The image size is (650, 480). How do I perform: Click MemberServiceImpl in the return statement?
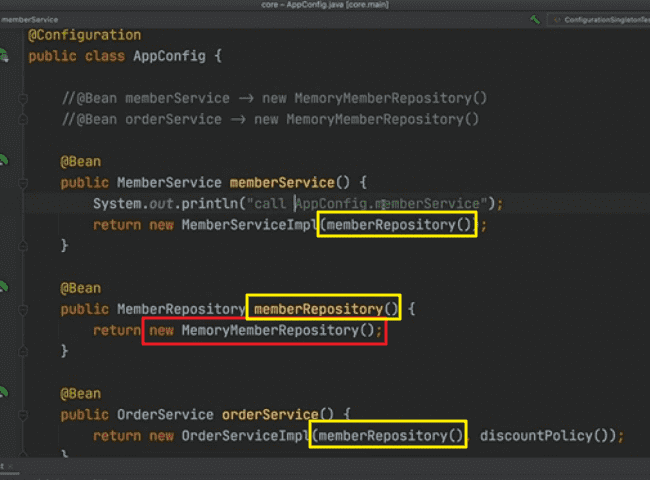point(250,225)
